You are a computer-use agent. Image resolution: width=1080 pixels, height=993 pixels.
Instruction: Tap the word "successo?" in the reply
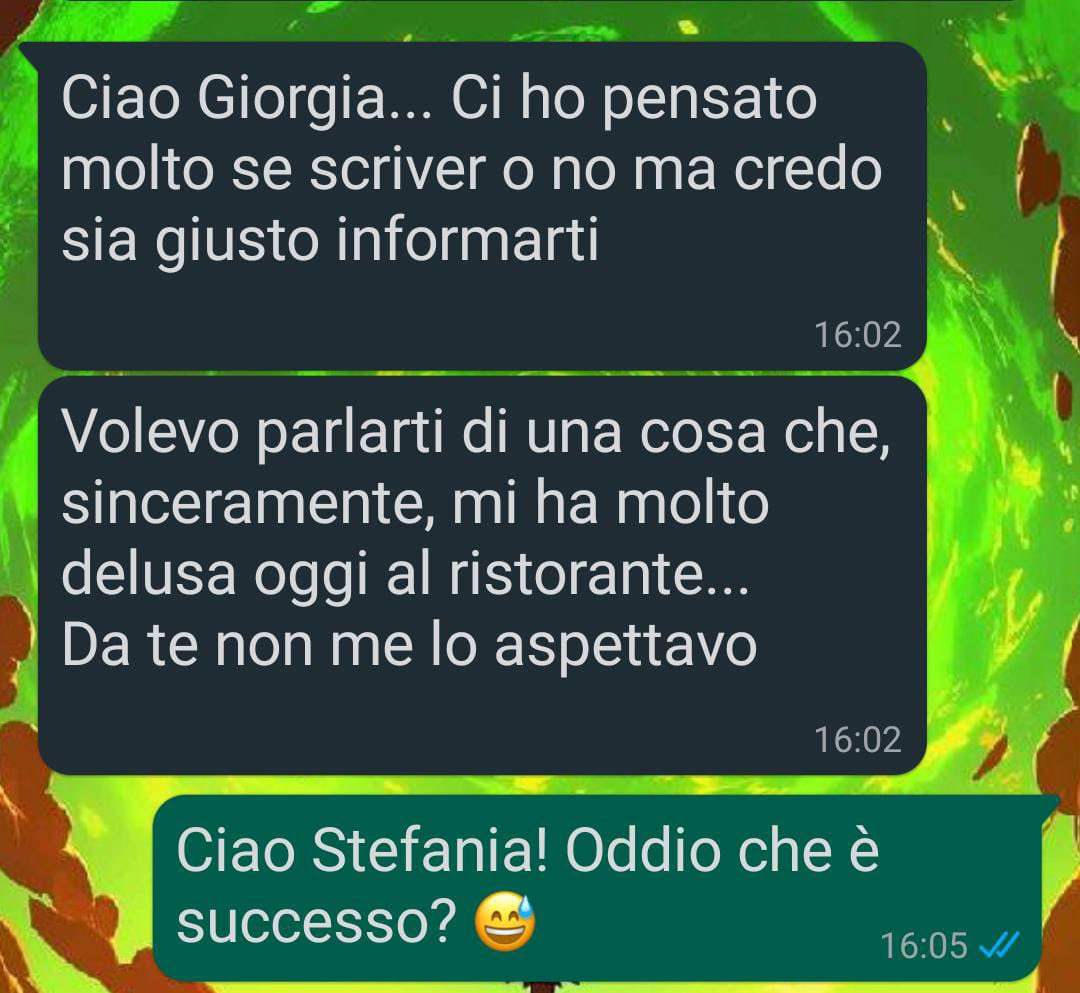point(316,923)
